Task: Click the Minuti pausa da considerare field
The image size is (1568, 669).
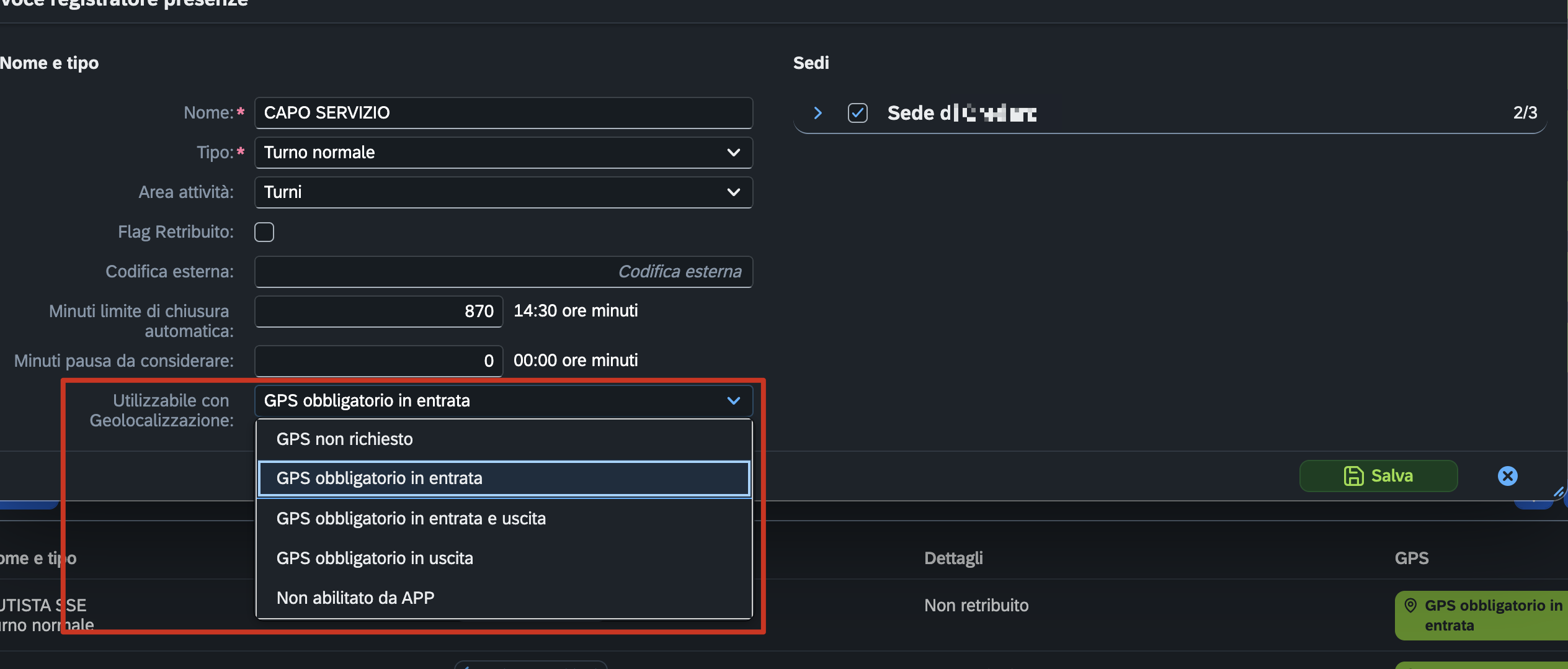Action: 378,361
